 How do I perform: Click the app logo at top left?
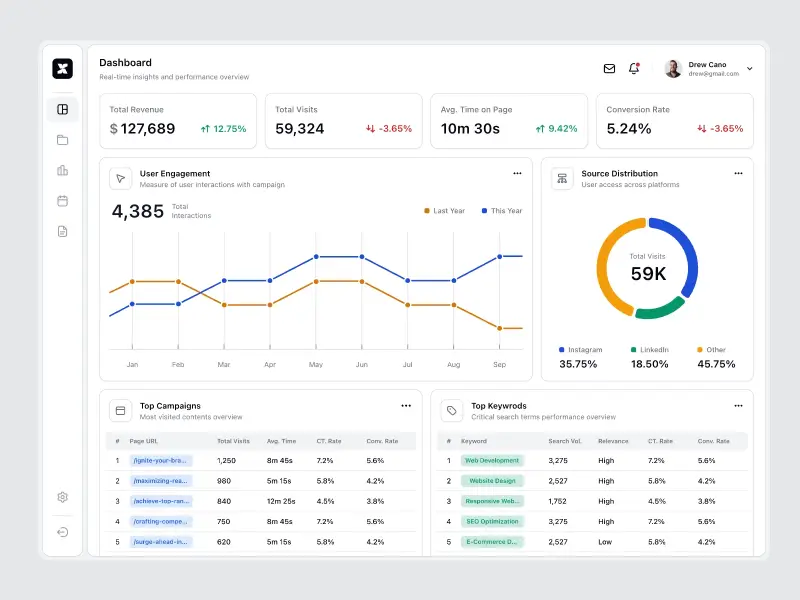[x=63, y=68]
